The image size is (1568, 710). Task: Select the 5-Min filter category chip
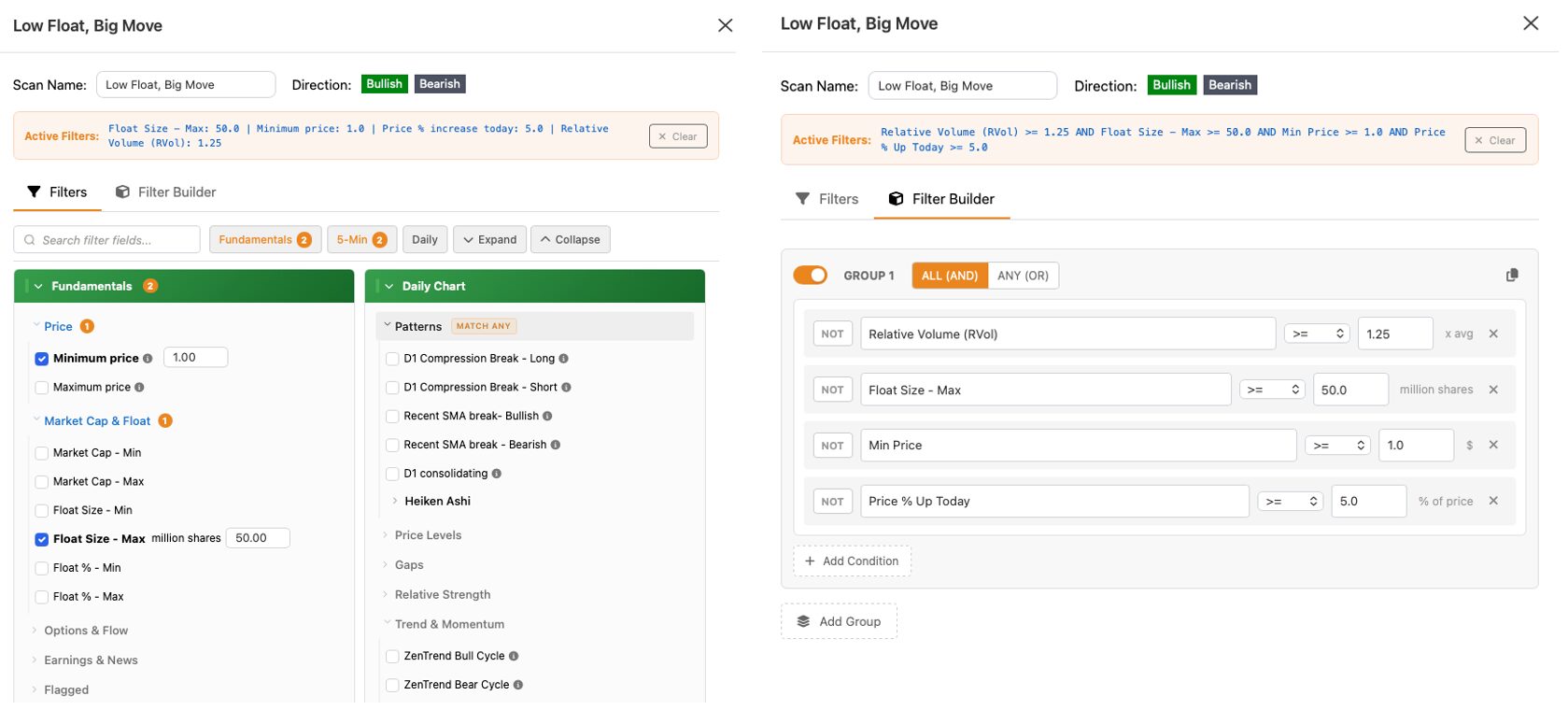361,240
